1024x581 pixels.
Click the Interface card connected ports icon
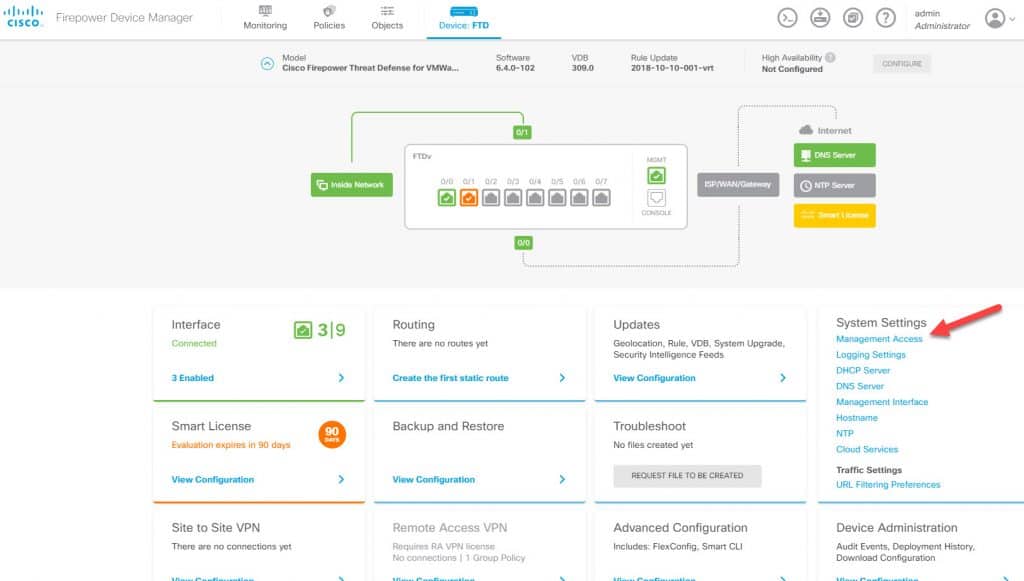pos(303,330)
